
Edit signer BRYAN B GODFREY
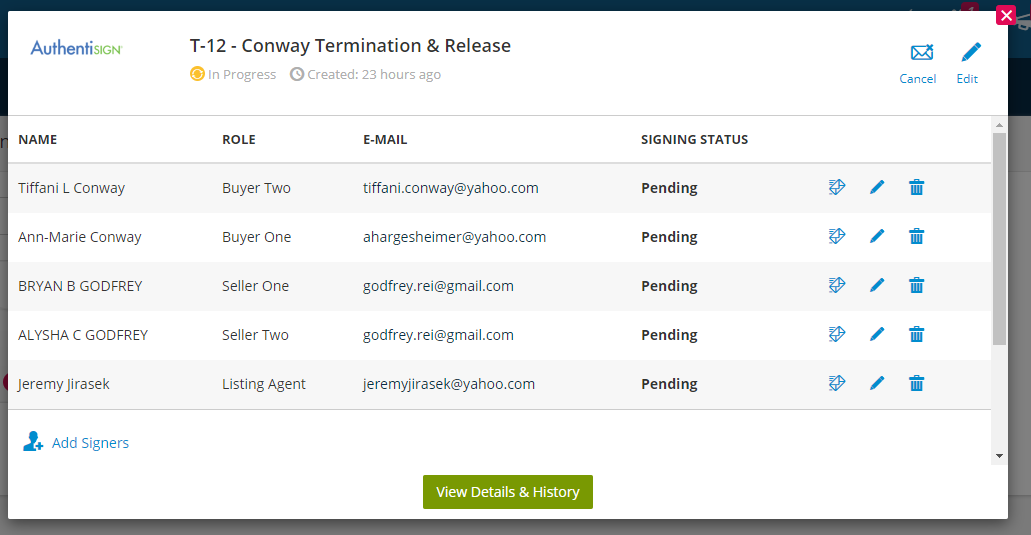point(877,285)
